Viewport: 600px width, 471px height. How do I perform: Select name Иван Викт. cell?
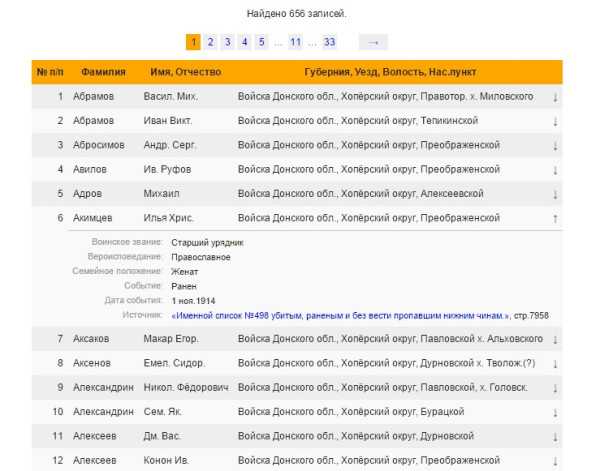[168, 121]
